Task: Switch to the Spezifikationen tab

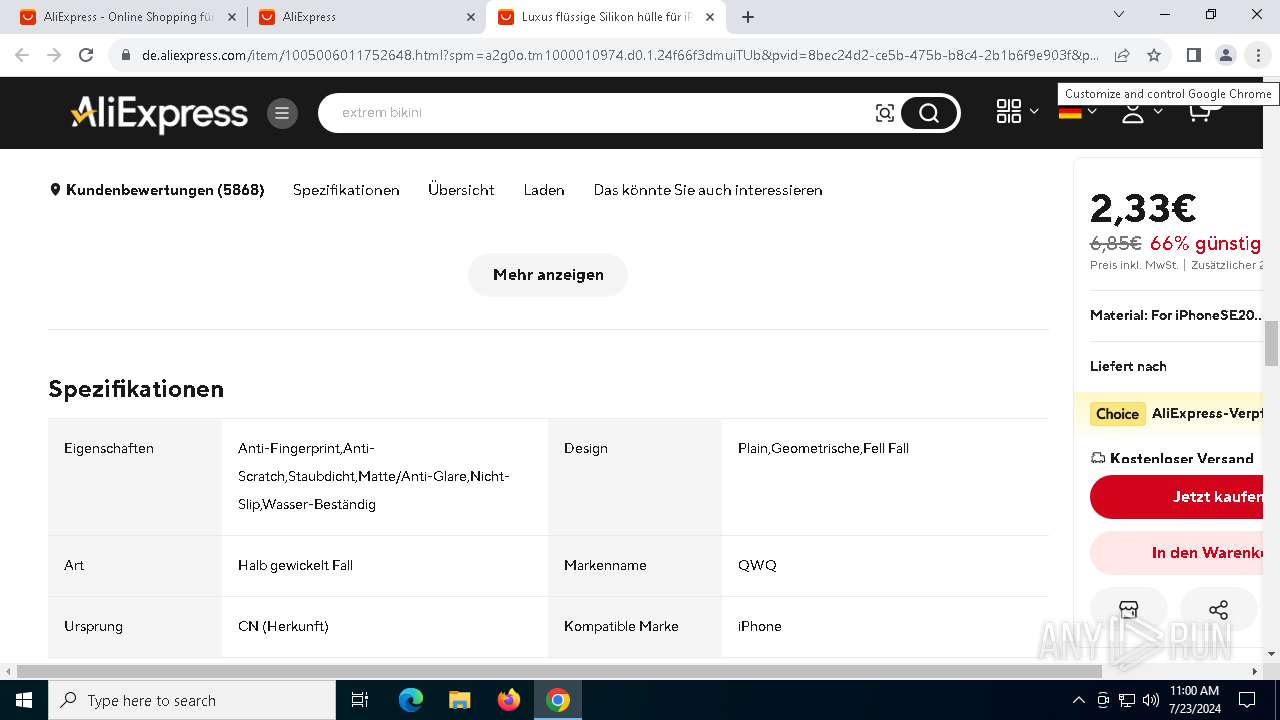Action: (346, 190)
